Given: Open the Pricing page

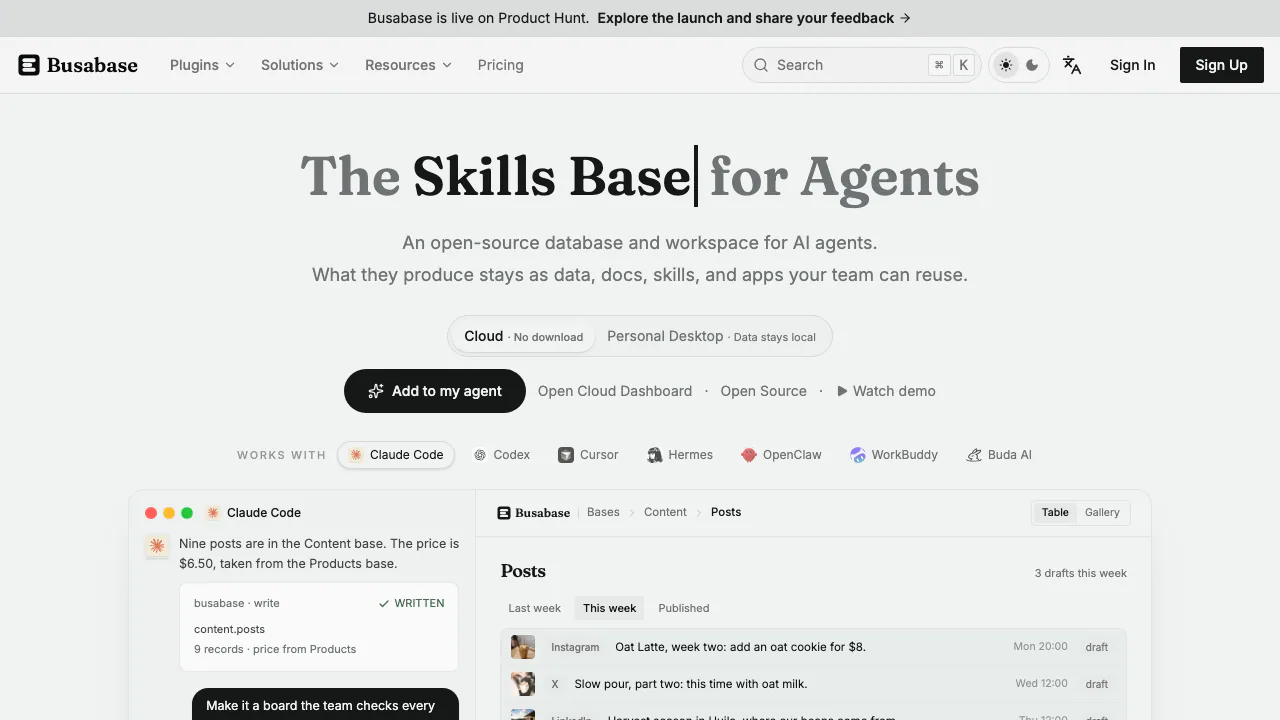Looking at the screenshot, I should tap(501, 65).
